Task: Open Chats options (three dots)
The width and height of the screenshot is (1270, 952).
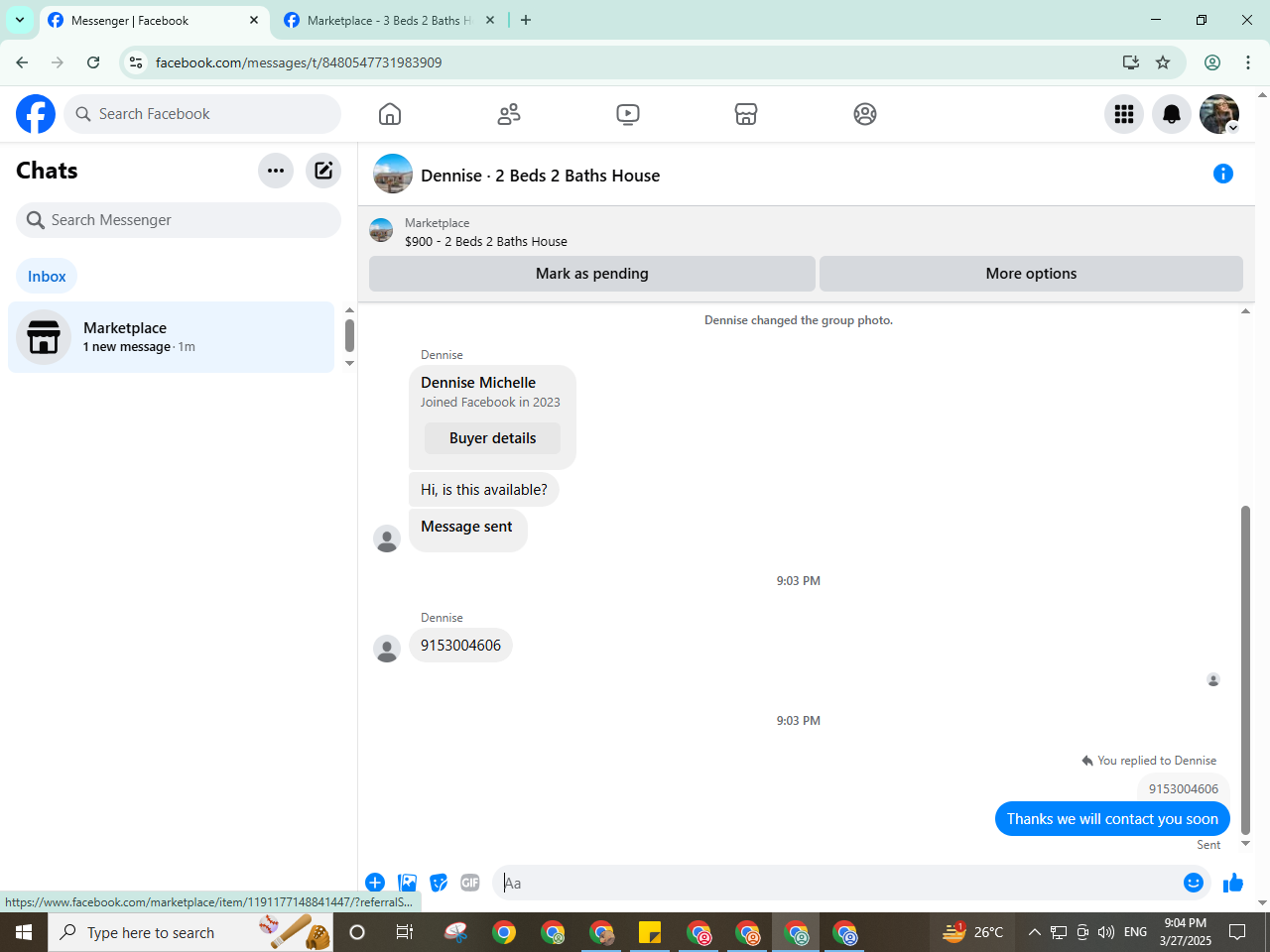Action: (276, 171)
